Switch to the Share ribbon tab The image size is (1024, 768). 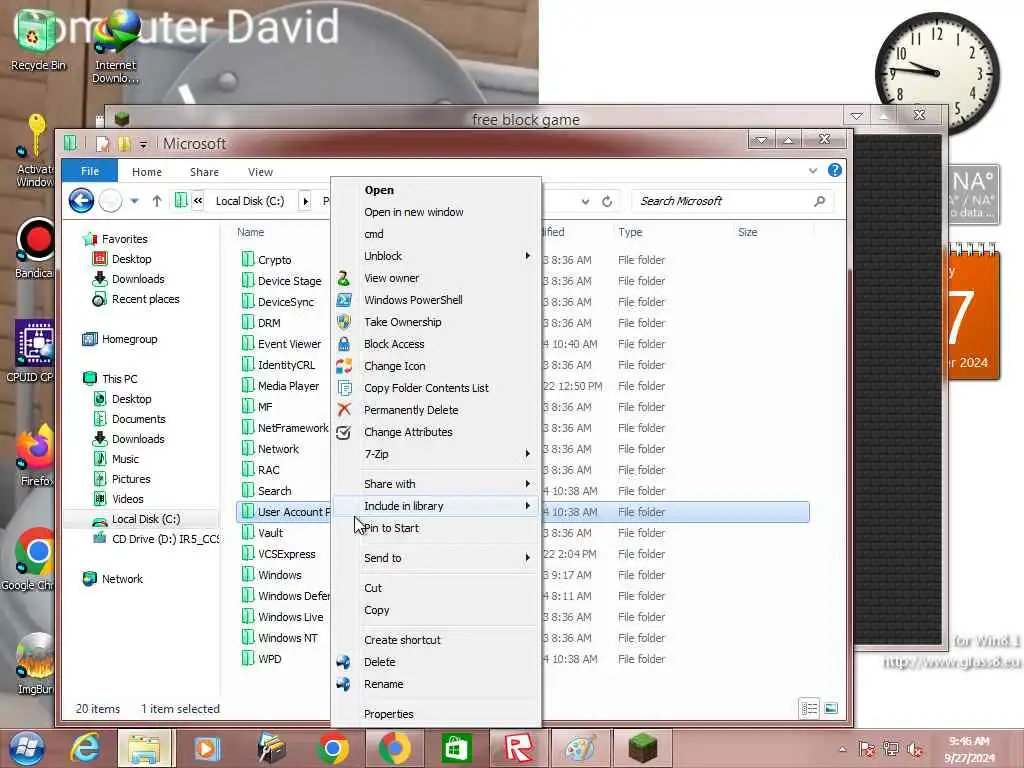tap(204, 172)
